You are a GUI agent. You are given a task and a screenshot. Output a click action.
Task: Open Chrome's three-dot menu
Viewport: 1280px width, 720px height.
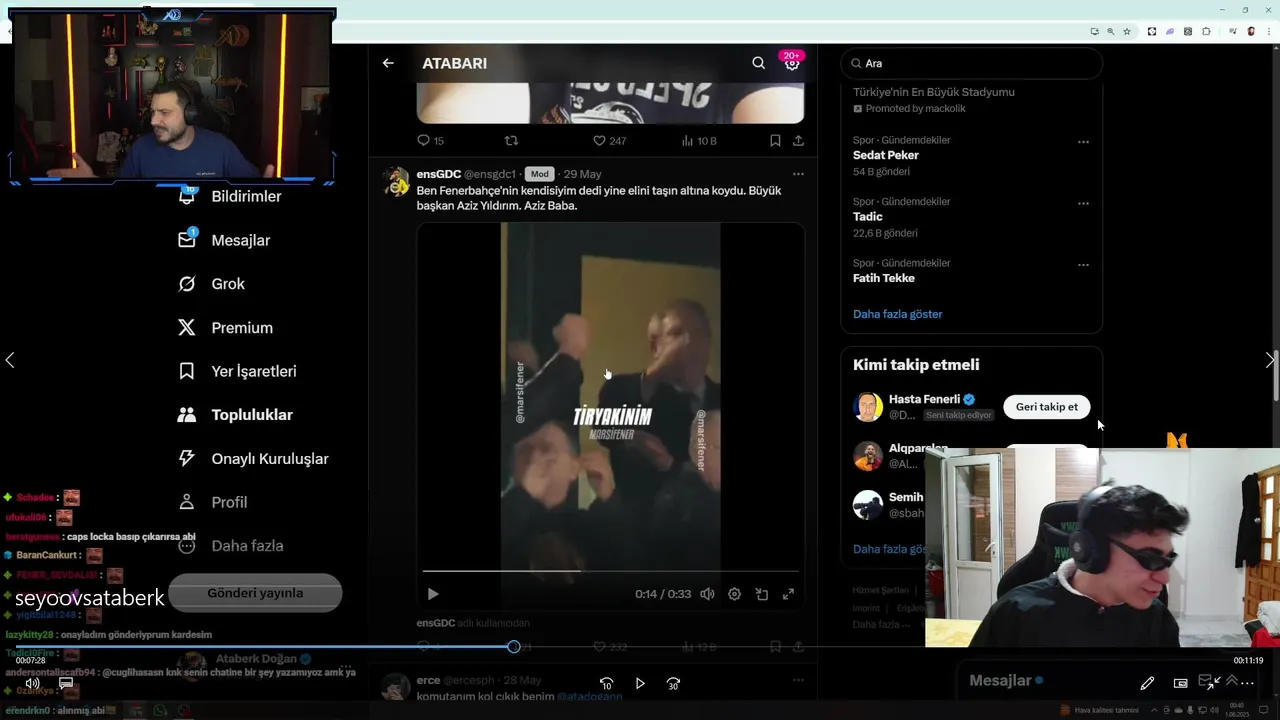[1268, 31]
